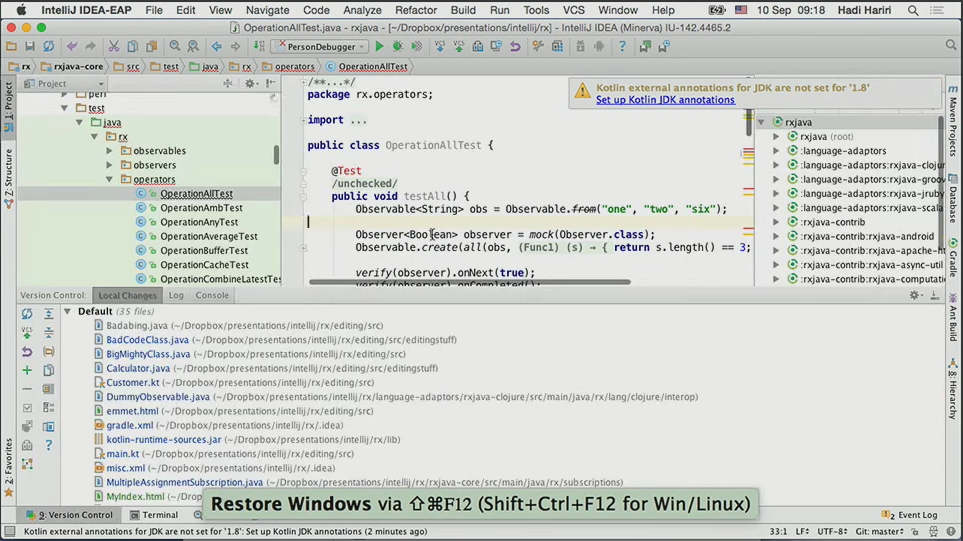
Task: Click operators breadcrumb in navigation bar
Action: click(289, 66)
